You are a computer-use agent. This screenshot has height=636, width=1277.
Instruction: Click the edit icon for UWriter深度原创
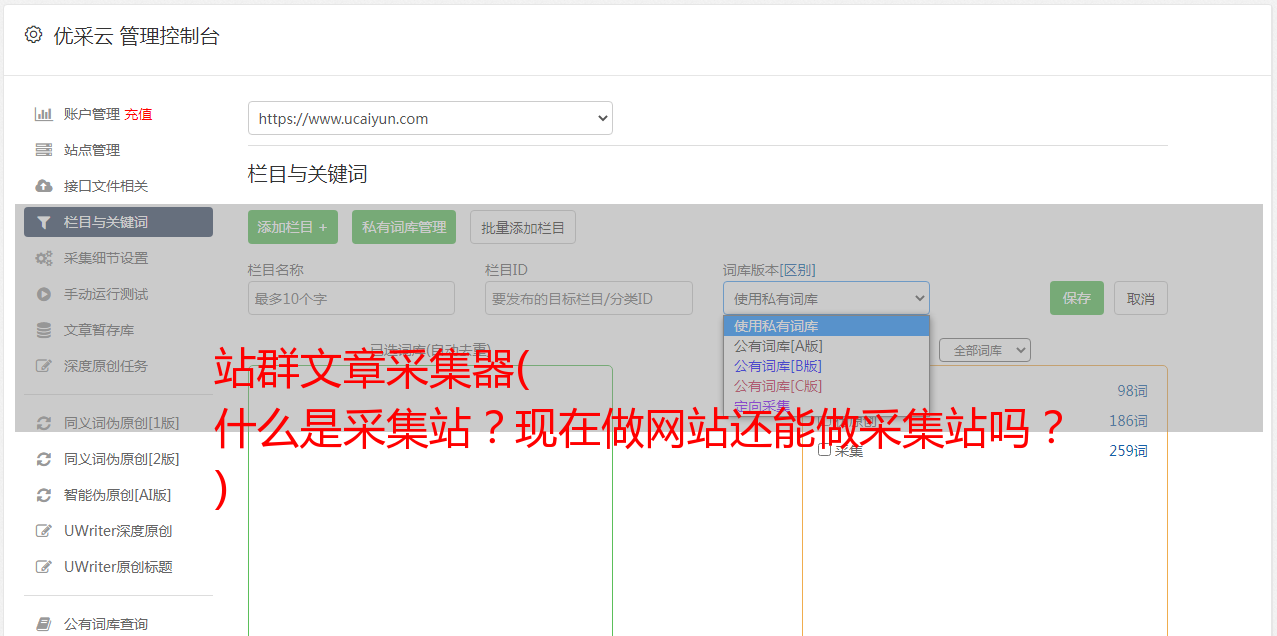coord(44,531)
